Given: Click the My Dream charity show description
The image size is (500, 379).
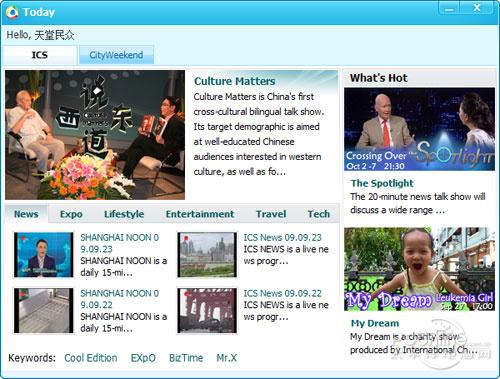Looking at the screenshot, I should click(x=414, y=343).
